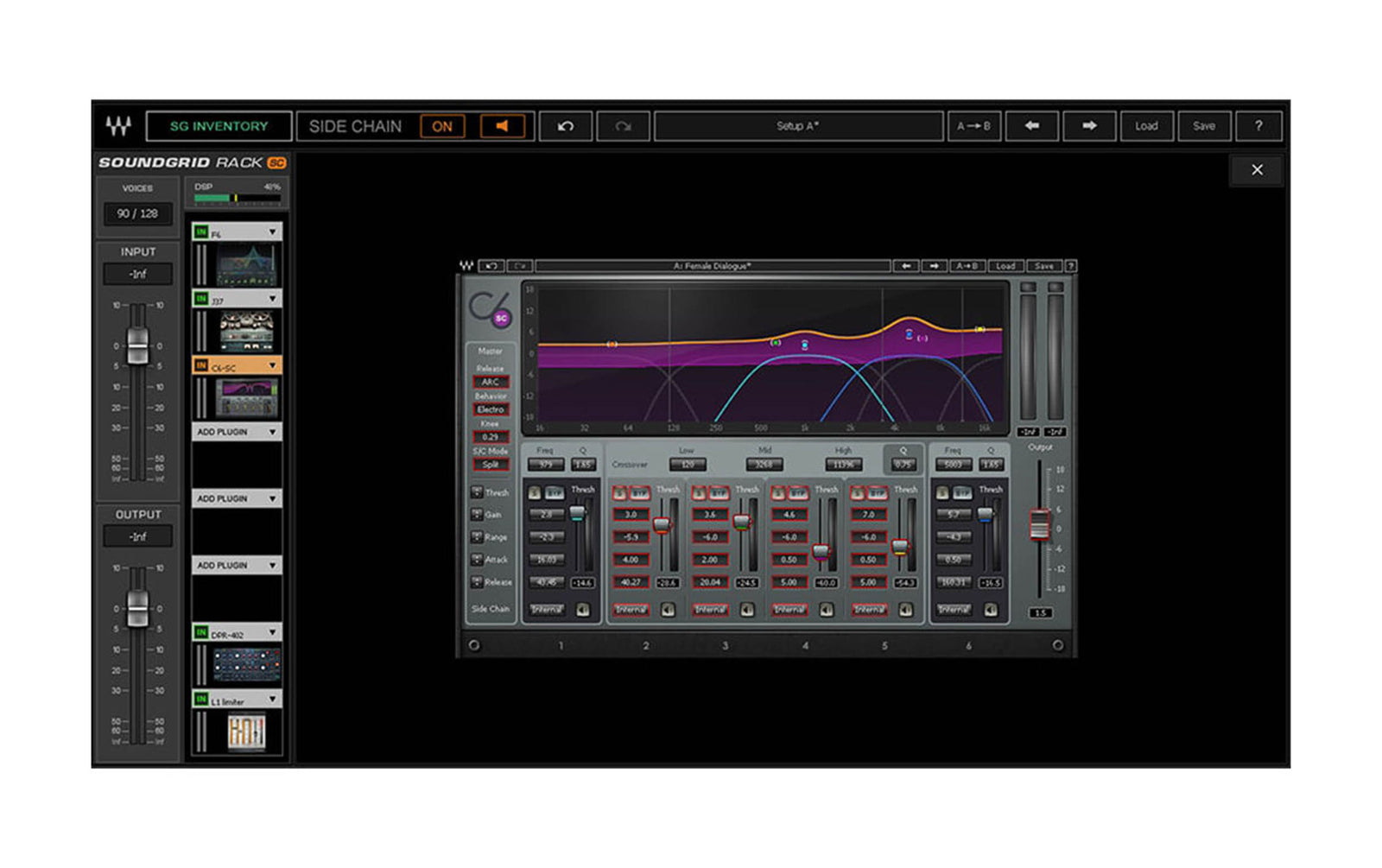The image size is (1382, 868).
Task: Click the rack OUTPUT fader handle
Action: coord(137,609)
